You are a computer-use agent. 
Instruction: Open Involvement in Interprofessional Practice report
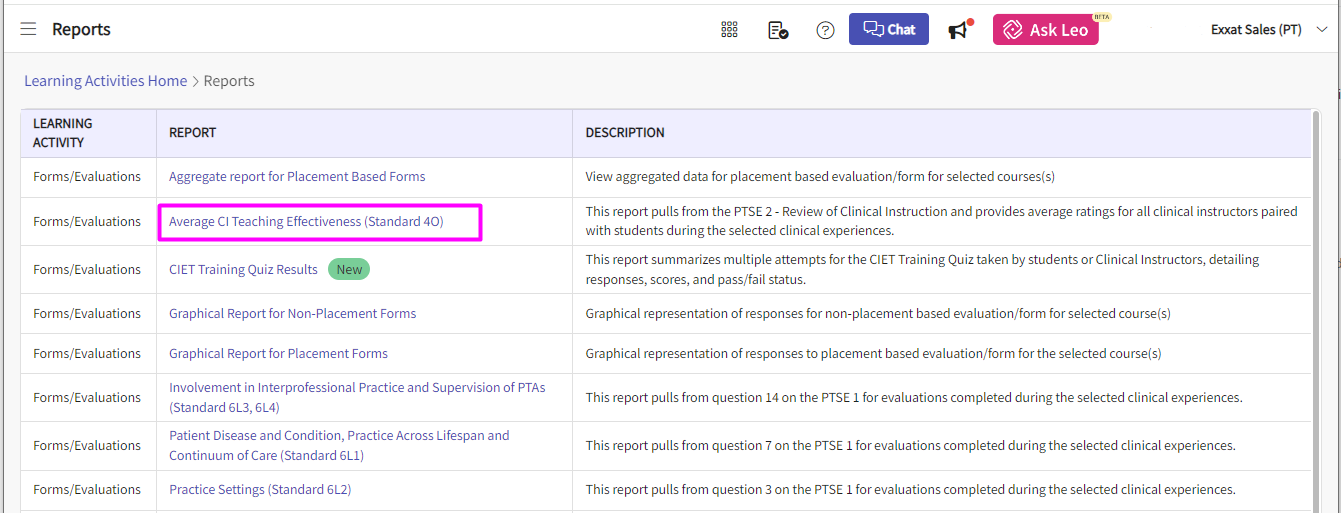coord(357,398)
